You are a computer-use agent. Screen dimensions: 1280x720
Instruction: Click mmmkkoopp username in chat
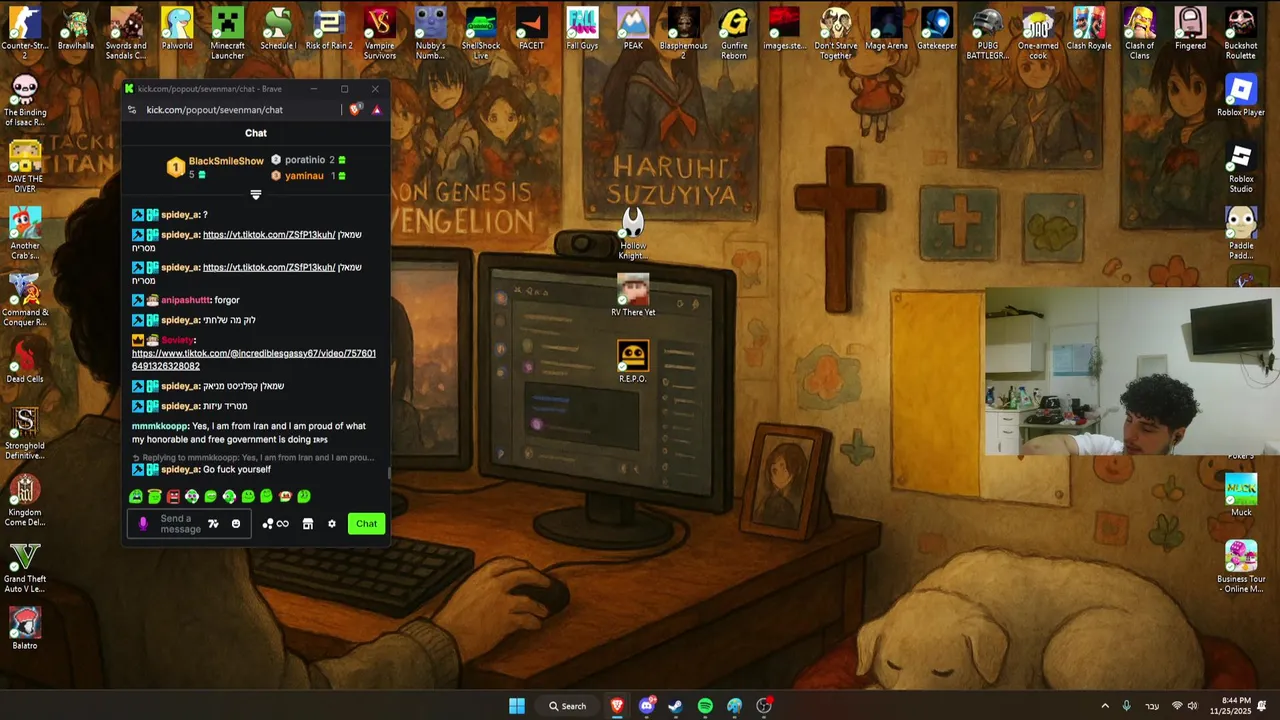(160, 426)
